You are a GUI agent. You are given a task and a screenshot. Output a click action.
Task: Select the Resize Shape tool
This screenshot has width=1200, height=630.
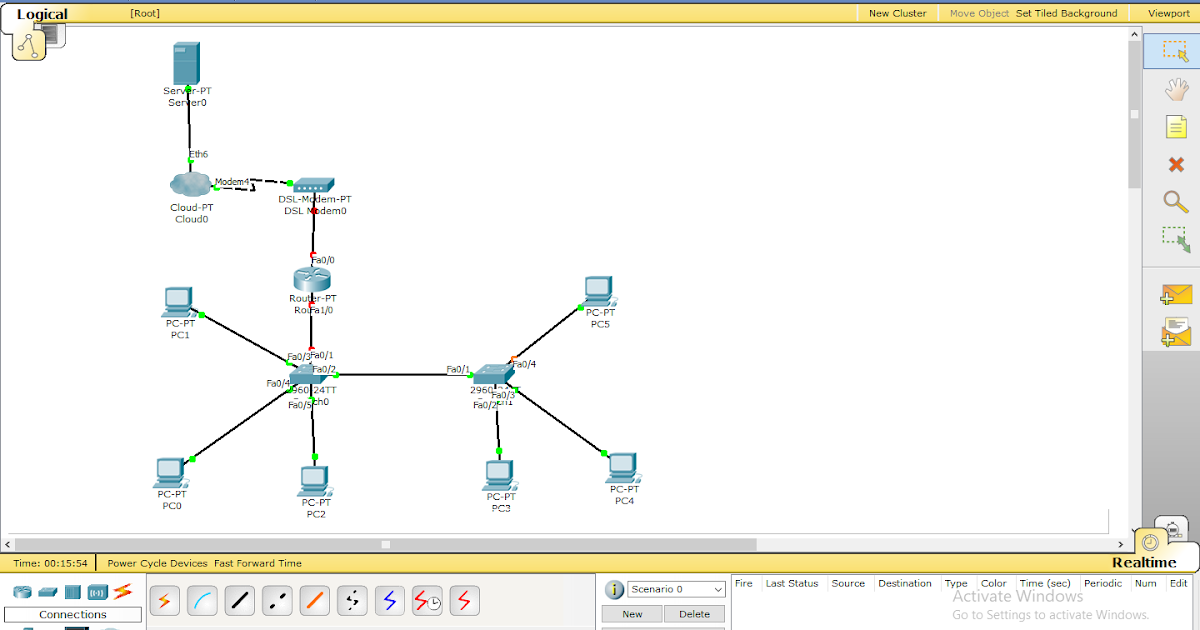1176,239
